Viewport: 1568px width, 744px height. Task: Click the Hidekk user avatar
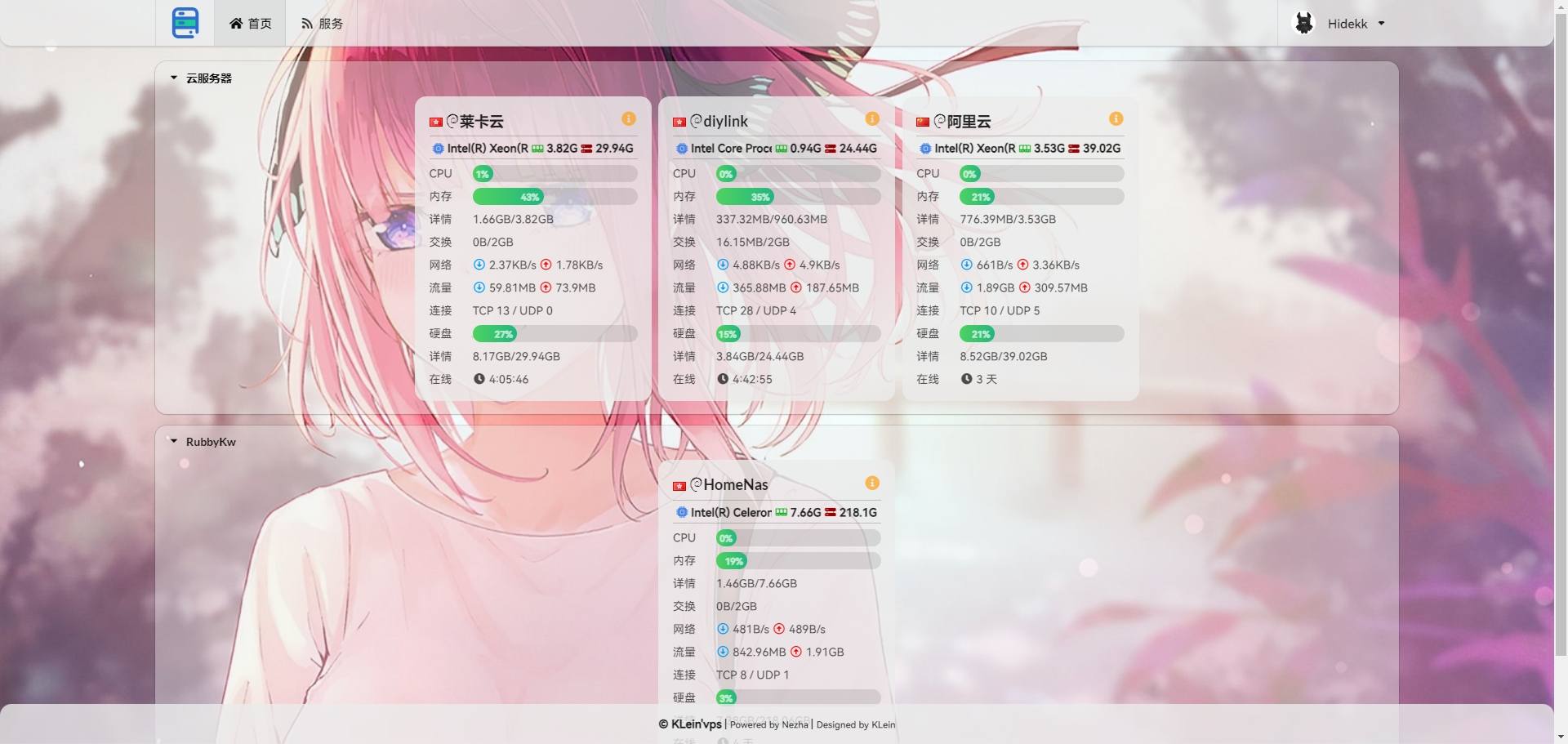pyautogui.click(x=1304, y=23)
